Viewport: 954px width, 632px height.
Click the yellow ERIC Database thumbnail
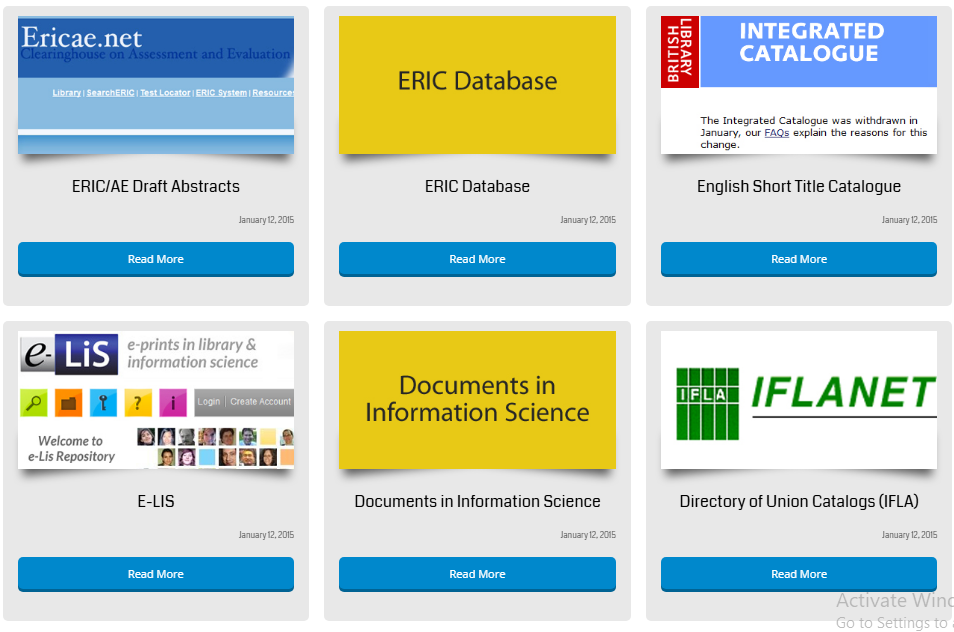[477, 85]
